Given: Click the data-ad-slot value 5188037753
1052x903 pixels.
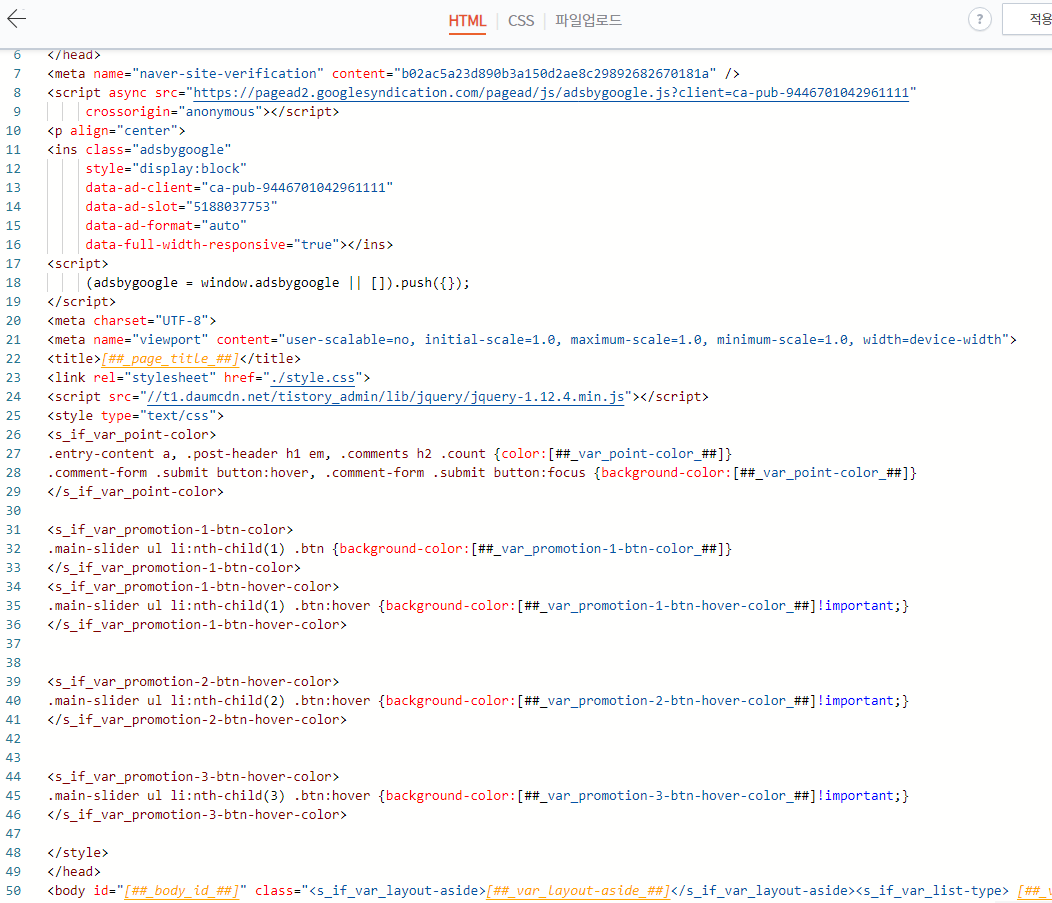Looking at the screenshot, I should click(231, 207).
